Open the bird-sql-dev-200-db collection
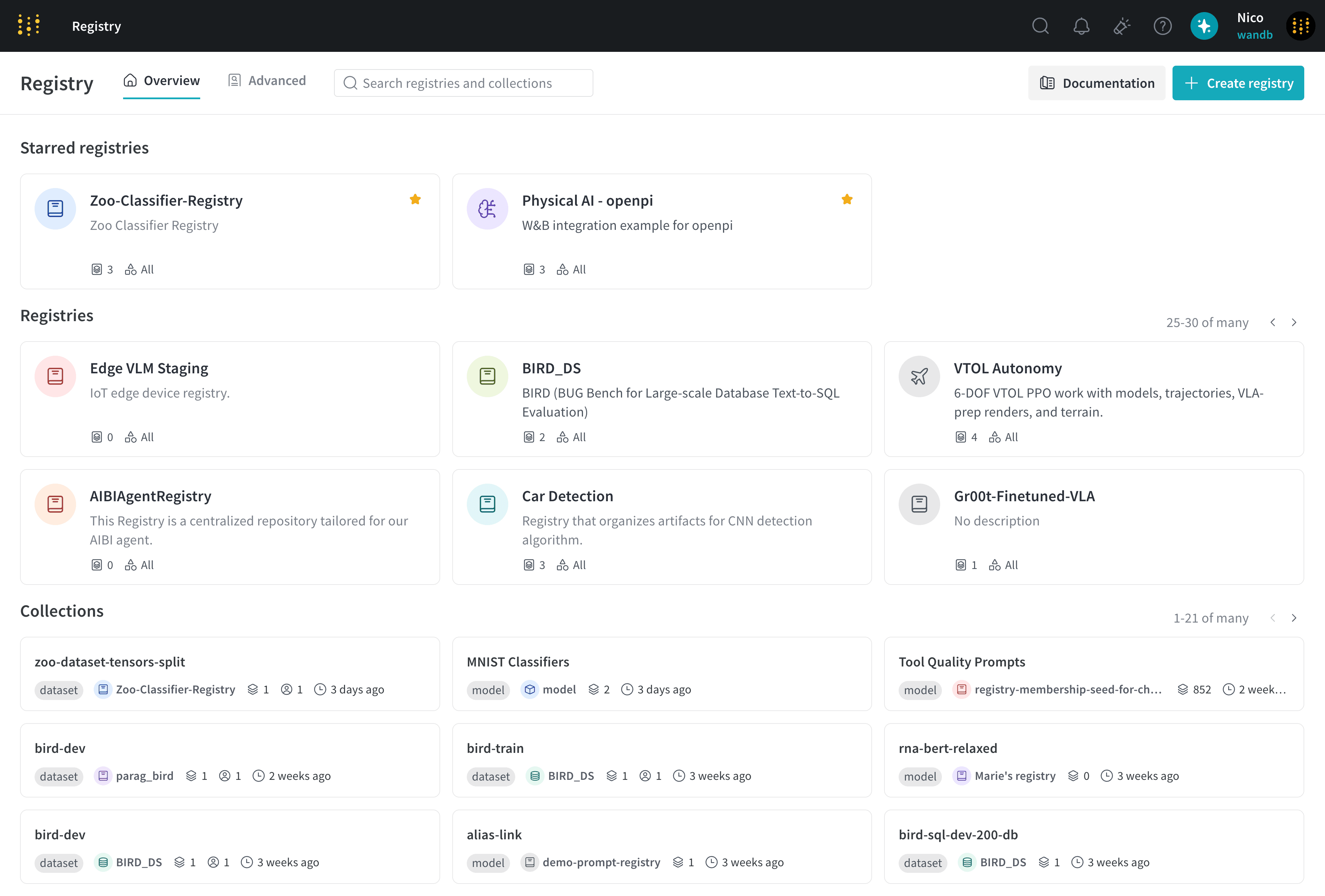Screen dimensions: 1325x896 click(958, 835)
